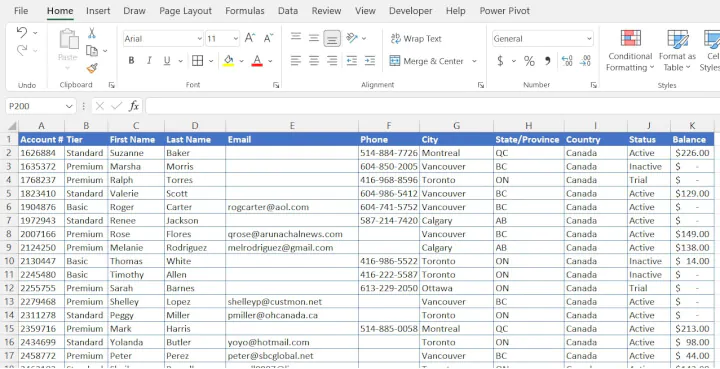Click the formula bar Enter checkmark icon
Image resolution: width=720 pixels, height=369 pixels.
117,106
